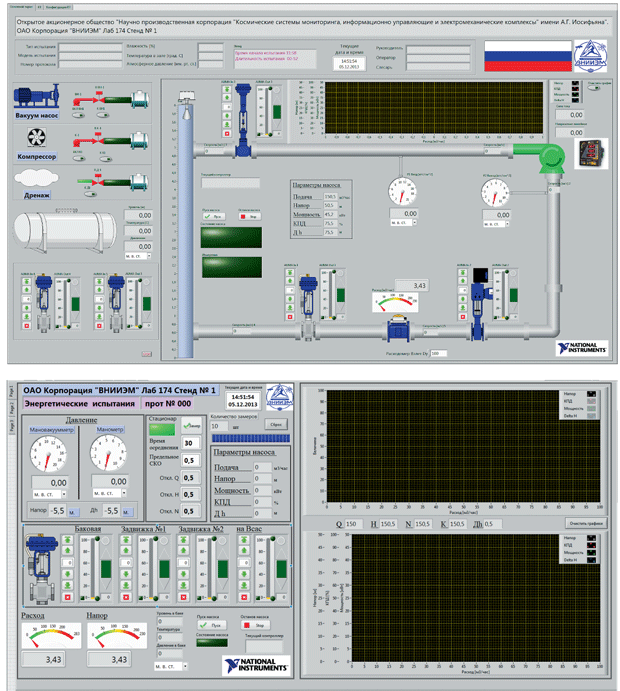
Task: Toggle the second switch under Вакуум насос line
Action: (103, 115)
